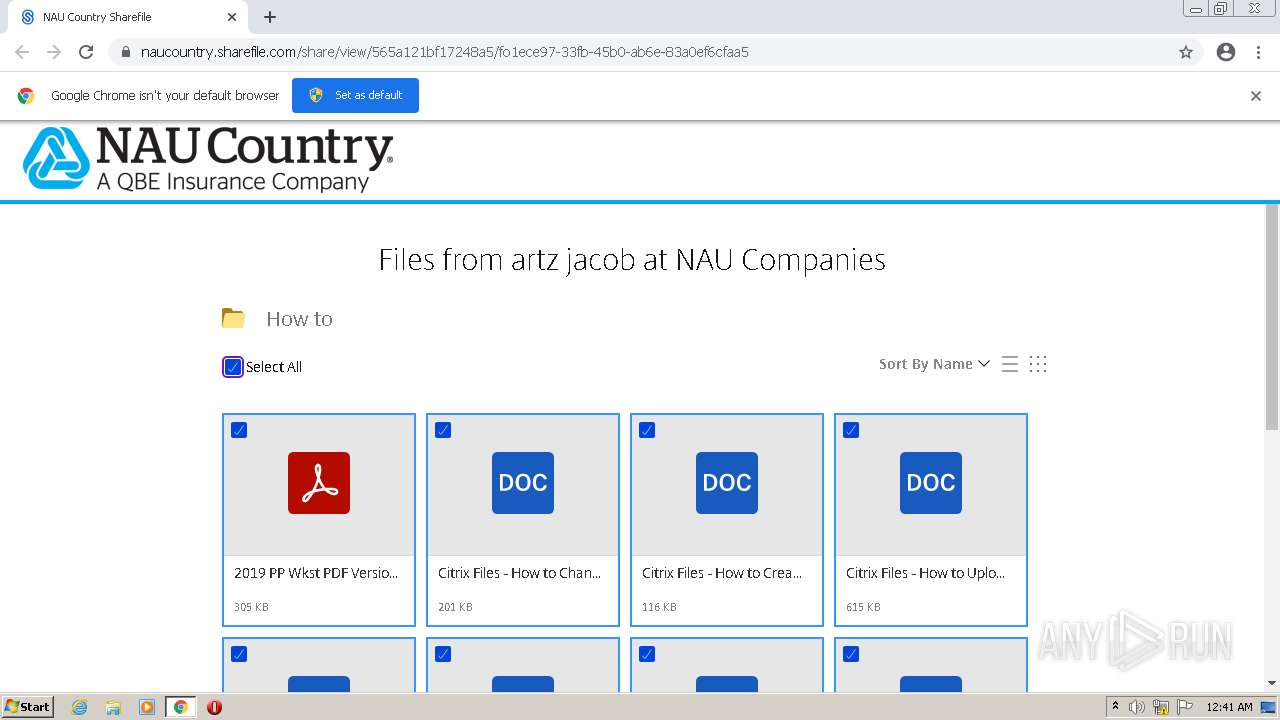Click DOC icon of Citrix Files - How to Chan...
The image size is (1280, 720).
click(523, 483)
